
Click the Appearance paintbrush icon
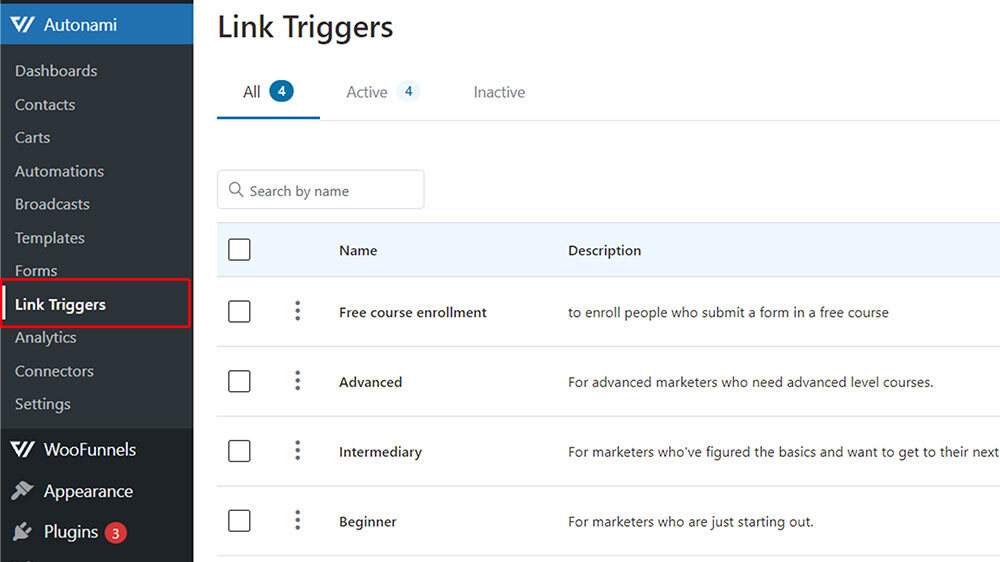[22, 491]
